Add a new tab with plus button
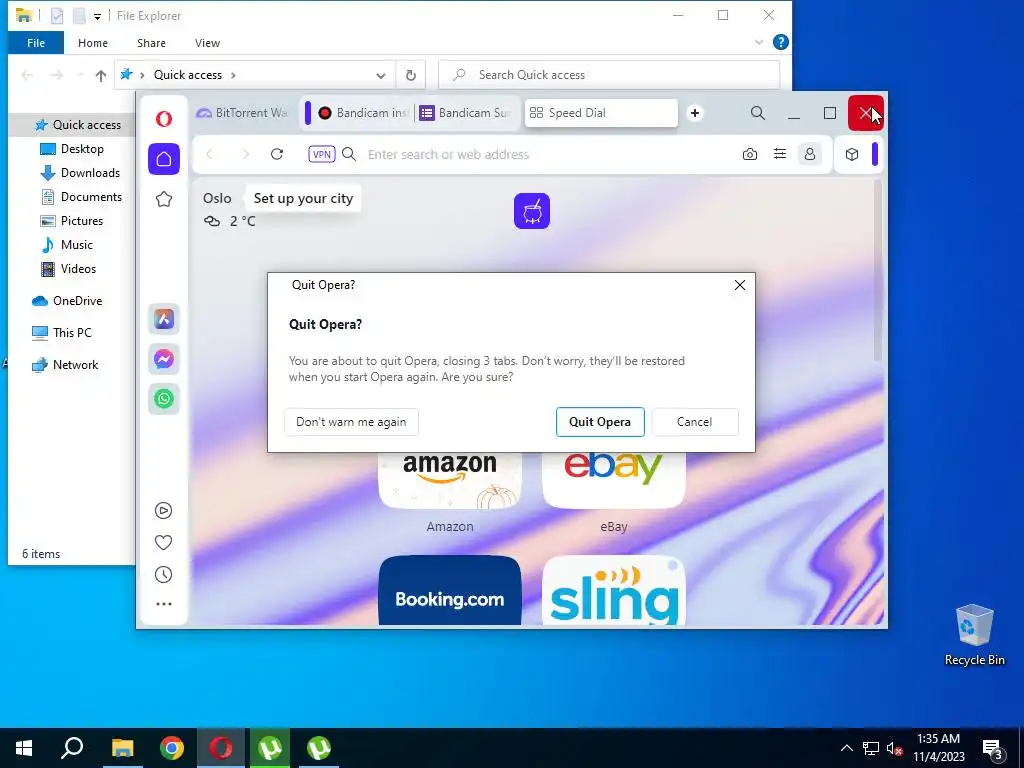This screenshot has height=768, width=1024. tap(695, 113)
